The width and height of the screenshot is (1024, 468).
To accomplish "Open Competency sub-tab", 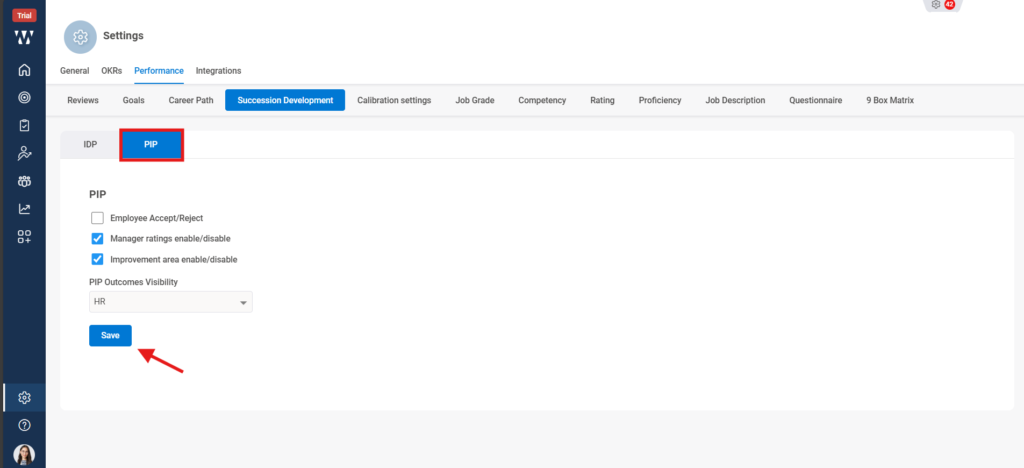I will pyautogui.click(x=542, y=101).
